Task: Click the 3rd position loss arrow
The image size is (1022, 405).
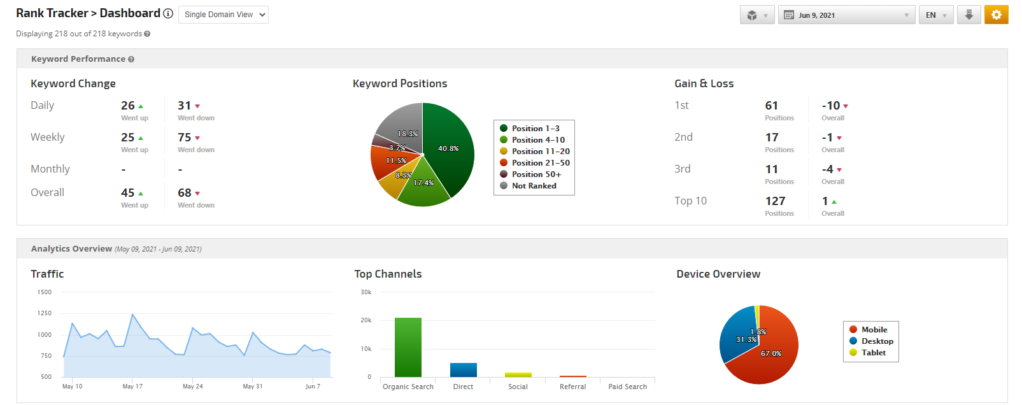Action: click(x=840, y=170)
